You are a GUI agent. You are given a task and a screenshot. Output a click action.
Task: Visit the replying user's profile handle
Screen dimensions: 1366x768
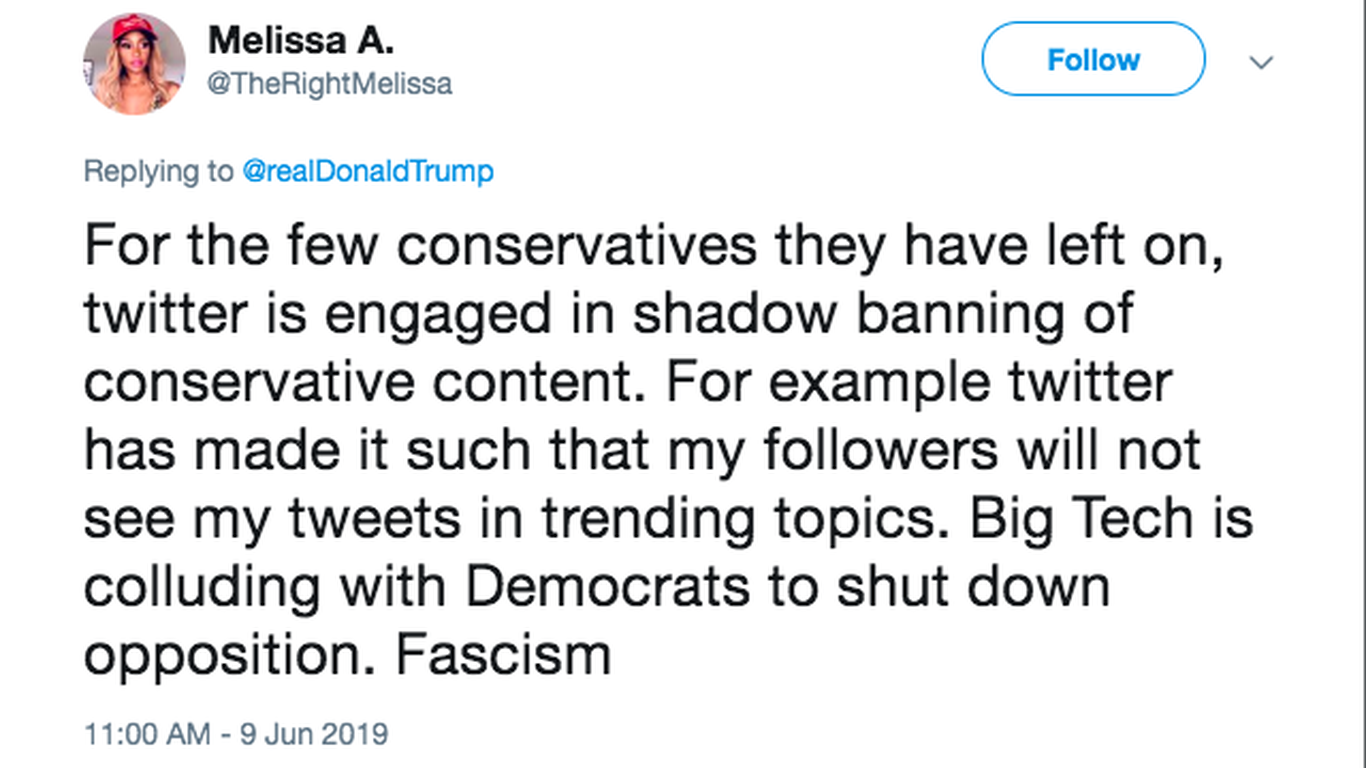[330, 84]
